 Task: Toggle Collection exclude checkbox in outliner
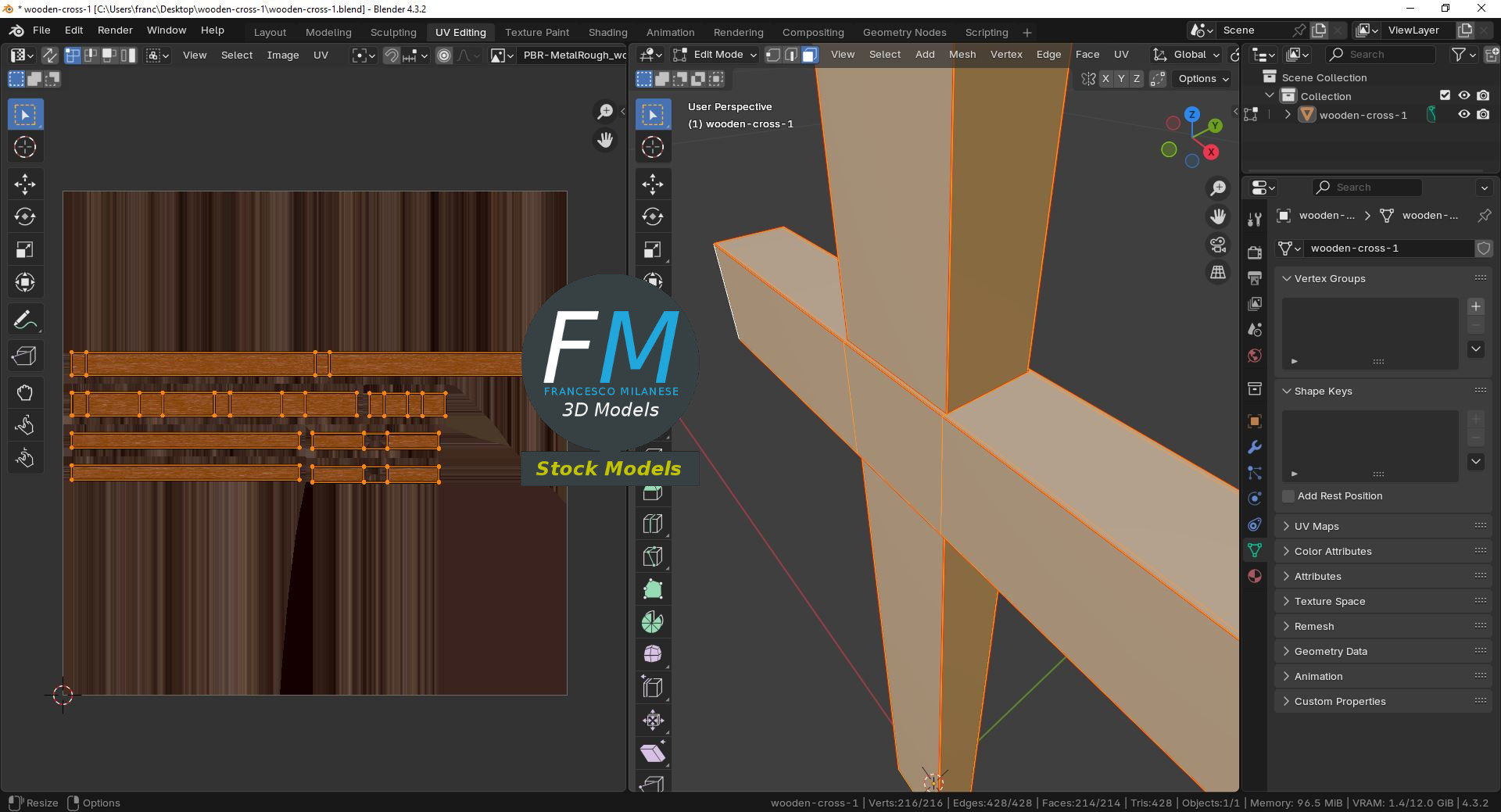click(x=1445, y=95)
